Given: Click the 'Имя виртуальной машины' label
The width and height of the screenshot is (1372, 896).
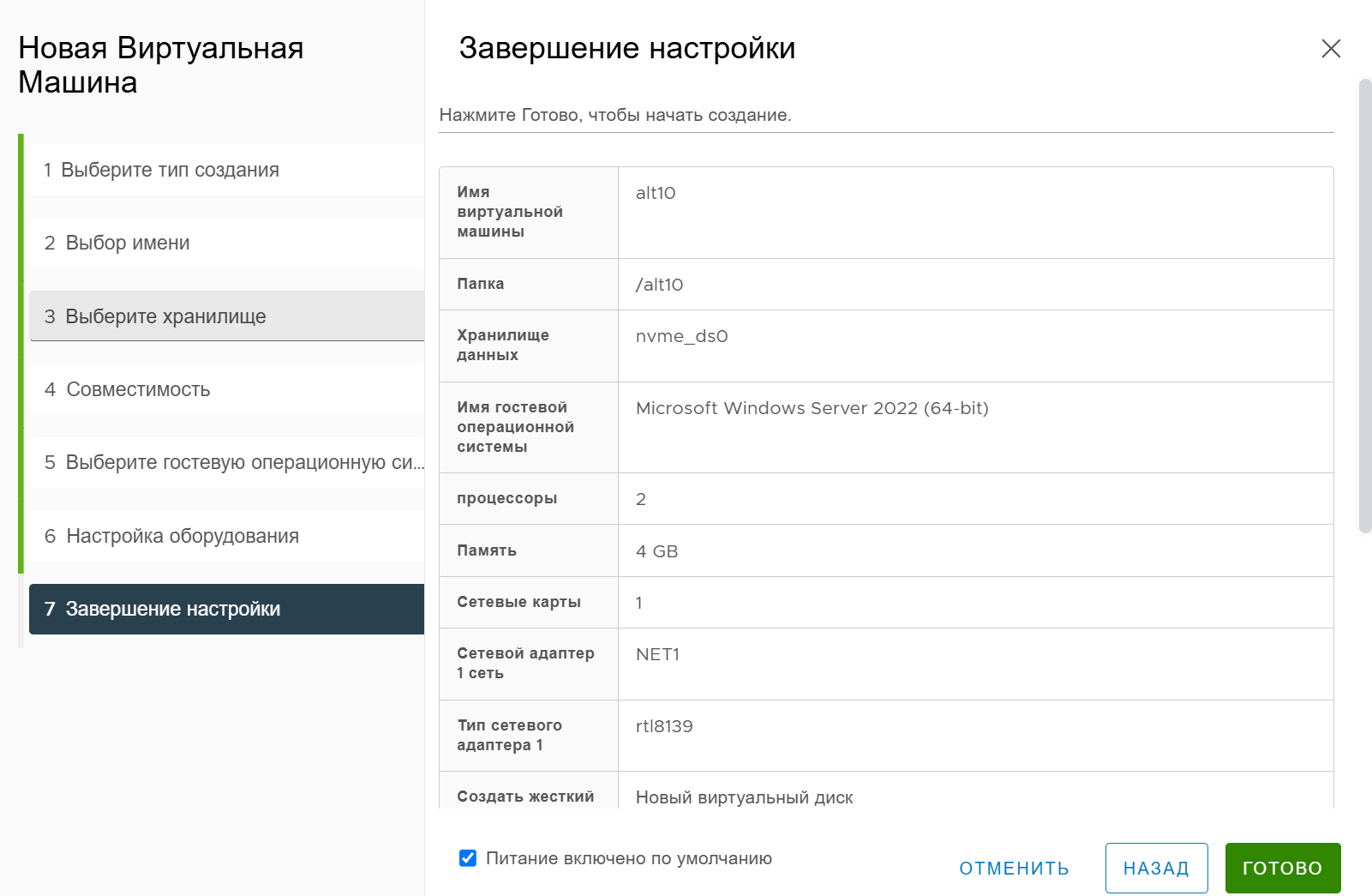Looking at the screenshot, I should click(x=510, y=212).
